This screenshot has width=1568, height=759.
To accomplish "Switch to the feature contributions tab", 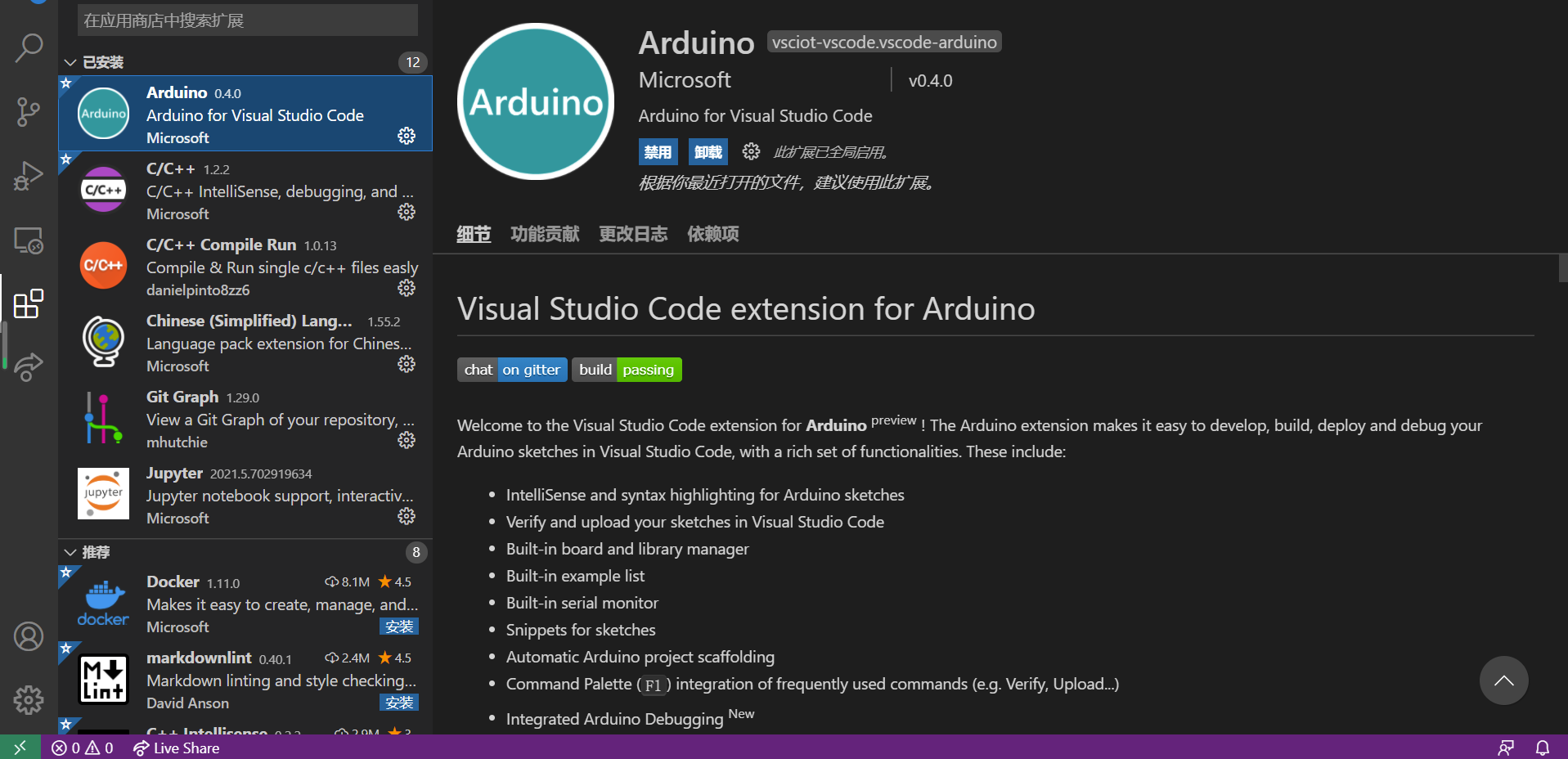I will (545, 234).
